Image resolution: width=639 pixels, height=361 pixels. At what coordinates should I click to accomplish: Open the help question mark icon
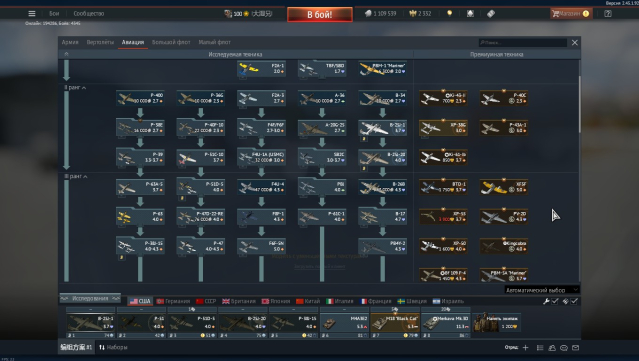[608, 13]
